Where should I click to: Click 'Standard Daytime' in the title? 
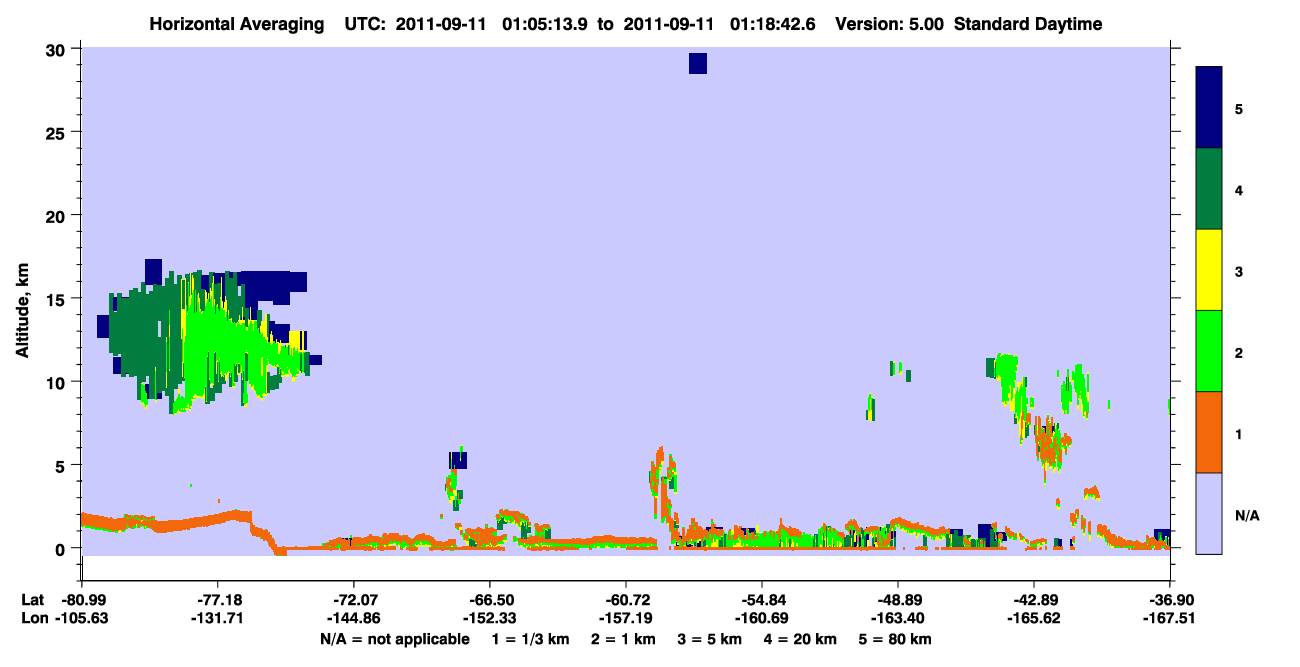click(x=1028, y=24)
